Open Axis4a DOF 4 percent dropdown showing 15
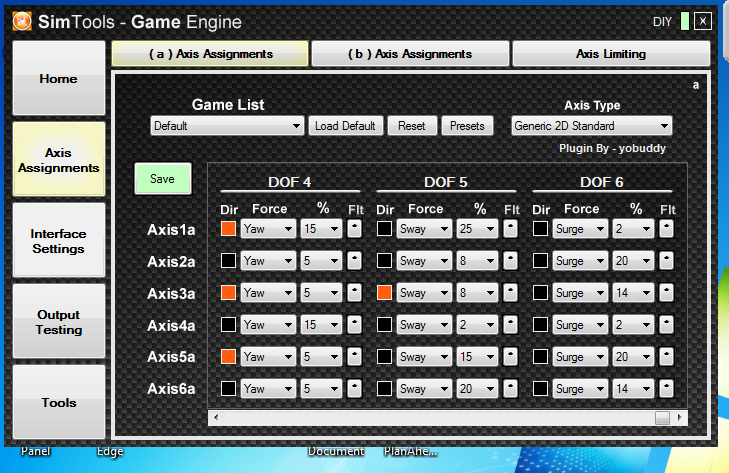729x473 pixels. pyautogui.click(x=321, y=325)
